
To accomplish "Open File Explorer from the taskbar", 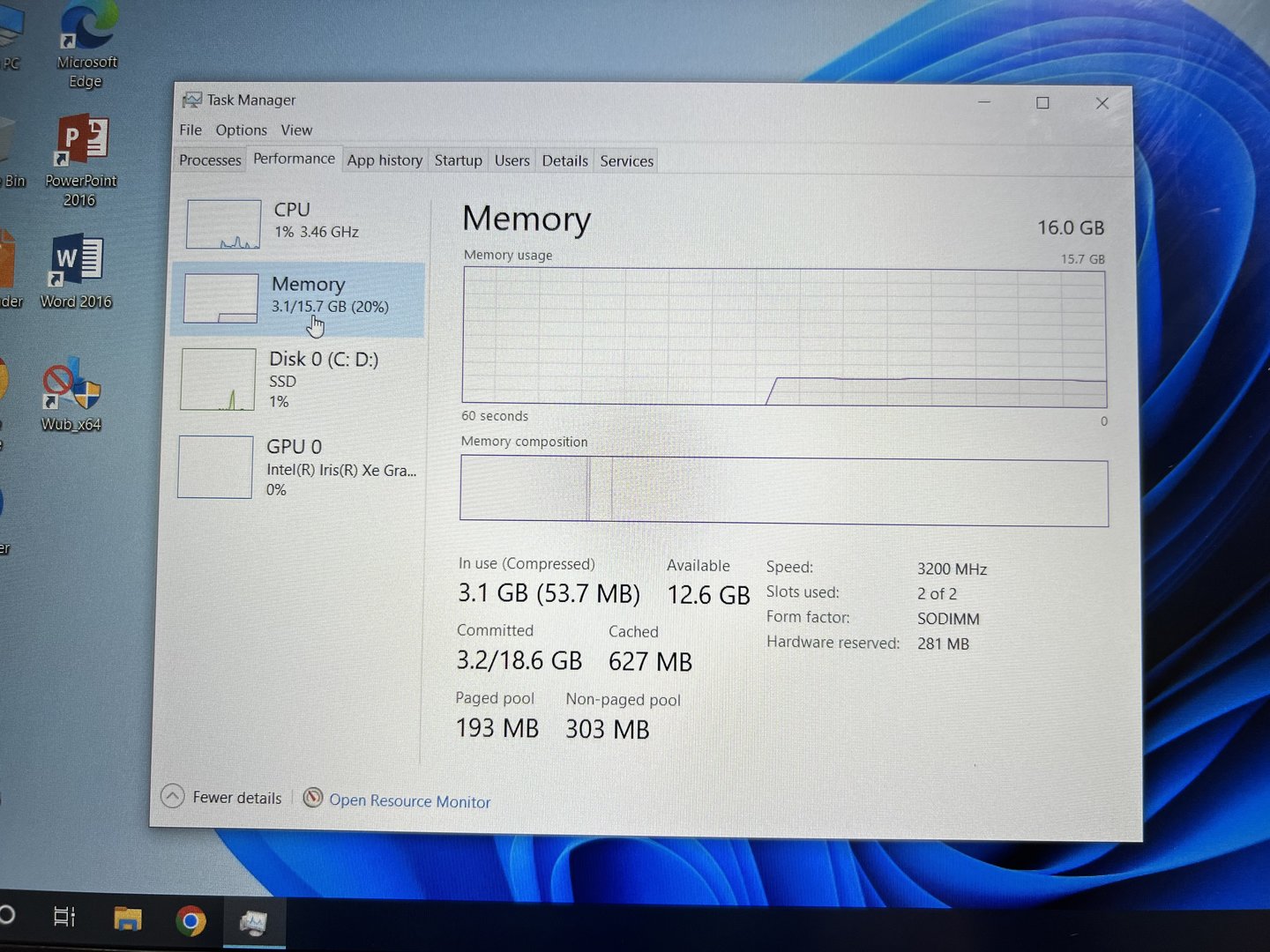I will [128, 919].
